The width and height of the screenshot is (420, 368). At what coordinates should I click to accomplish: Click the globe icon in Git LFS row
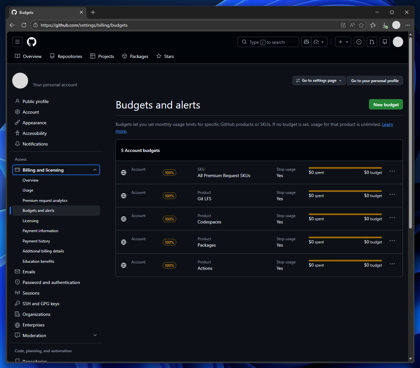[124, 196]
